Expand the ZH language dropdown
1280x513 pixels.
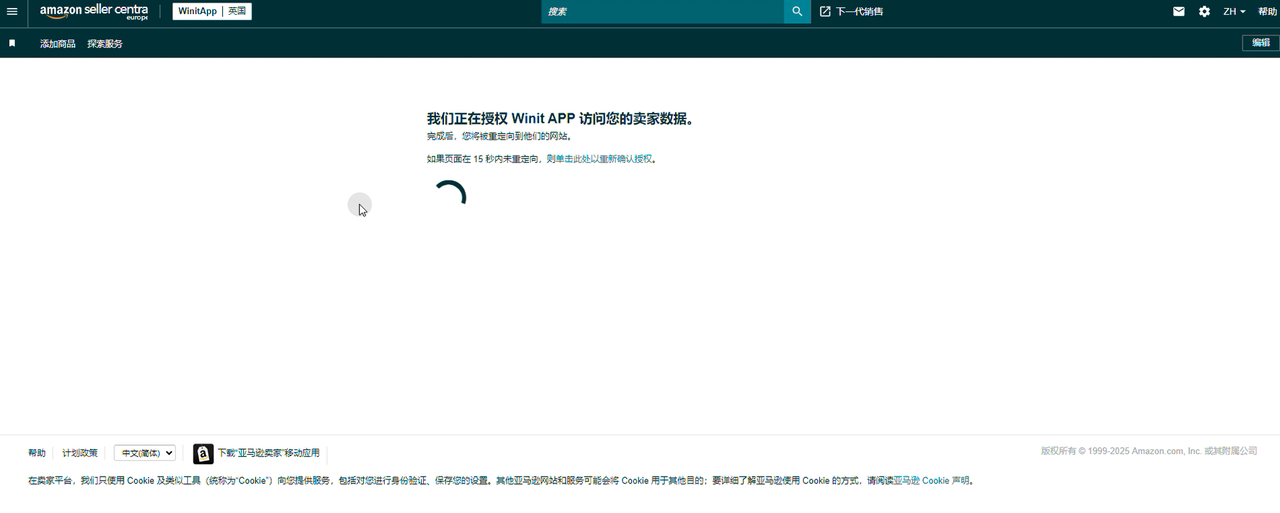1234,12
